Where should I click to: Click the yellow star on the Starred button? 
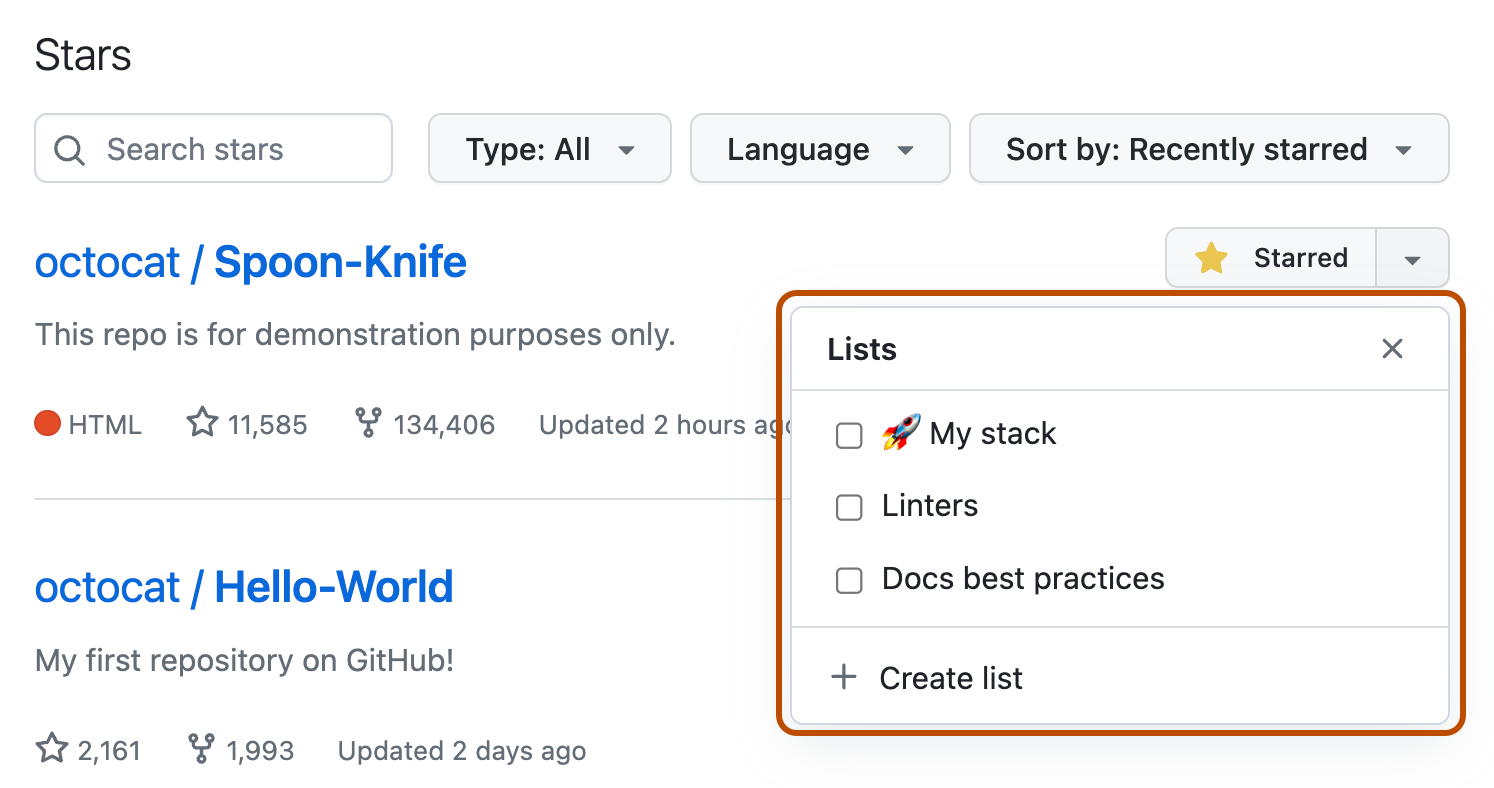[x=1210, y=257]
